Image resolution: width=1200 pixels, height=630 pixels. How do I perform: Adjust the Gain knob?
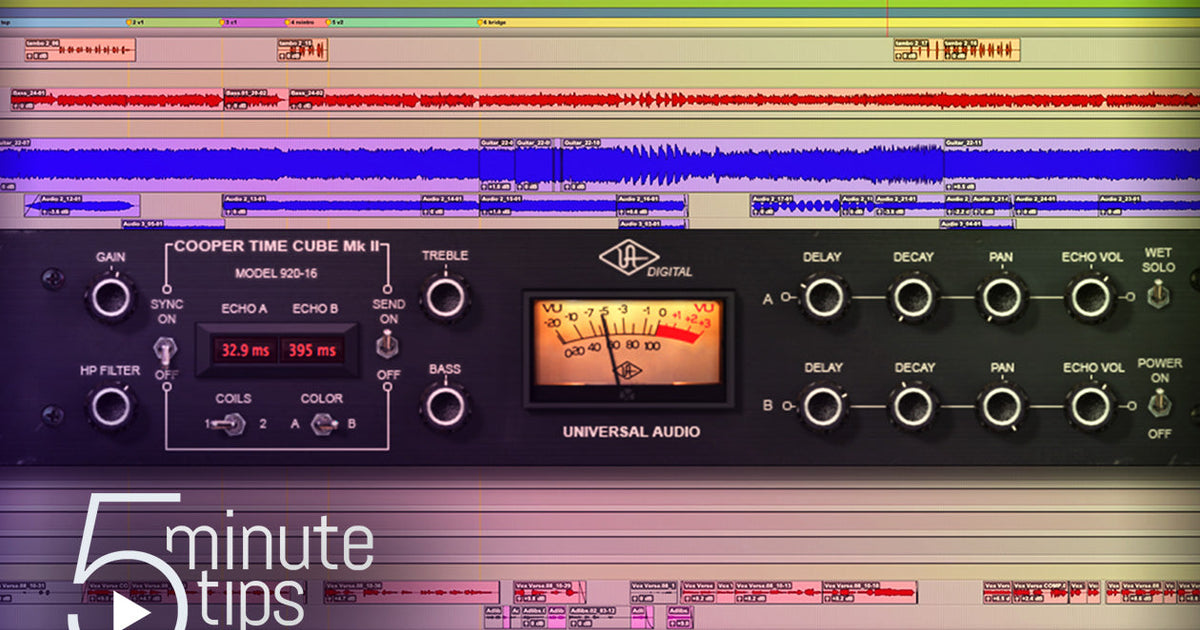110,297
